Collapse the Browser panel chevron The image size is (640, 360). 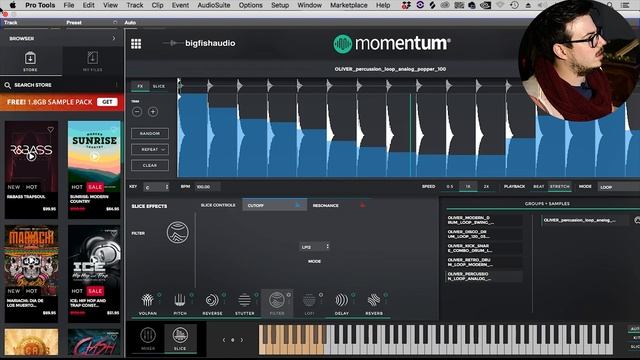[x=114, y=38]
